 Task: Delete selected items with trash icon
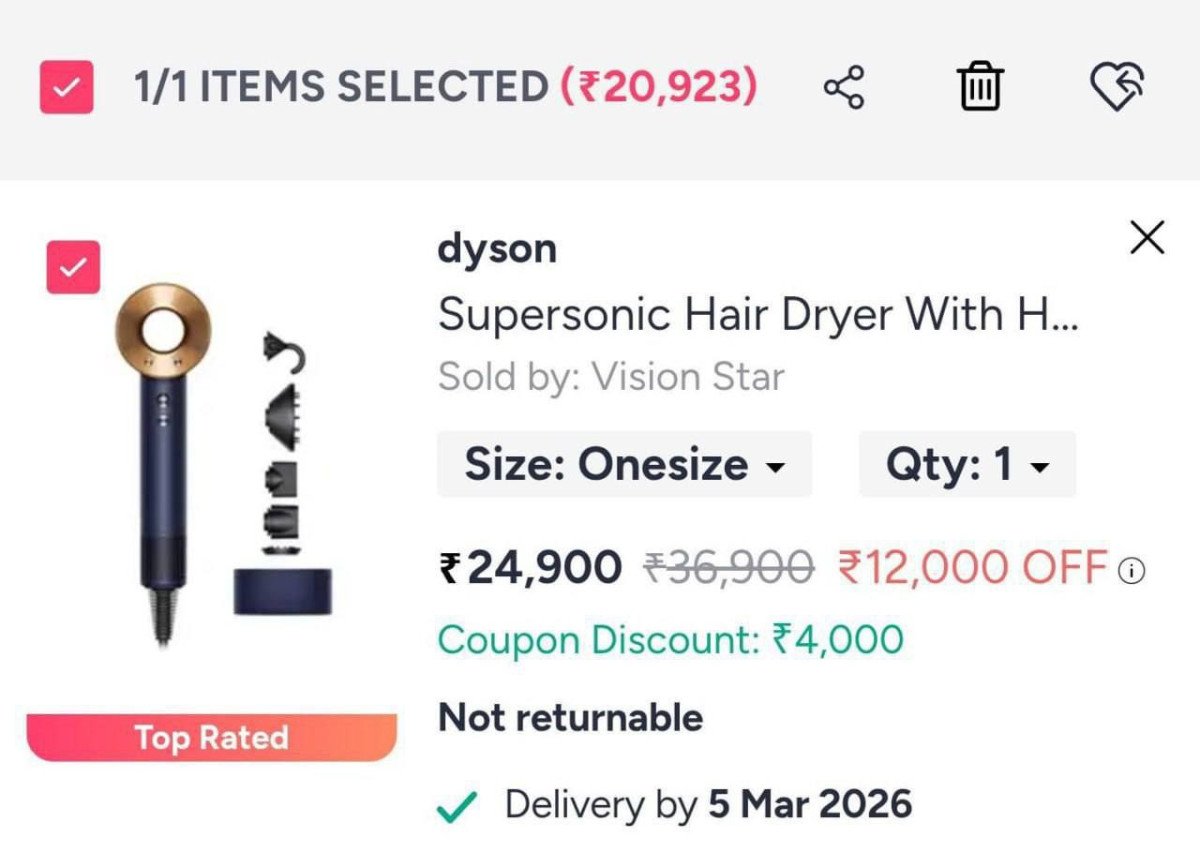click(x=981, y=87)
